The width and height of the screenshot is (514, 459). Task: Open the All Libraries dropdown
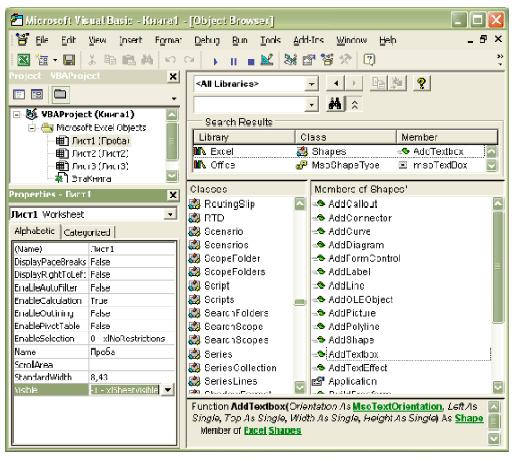[311, 84]
